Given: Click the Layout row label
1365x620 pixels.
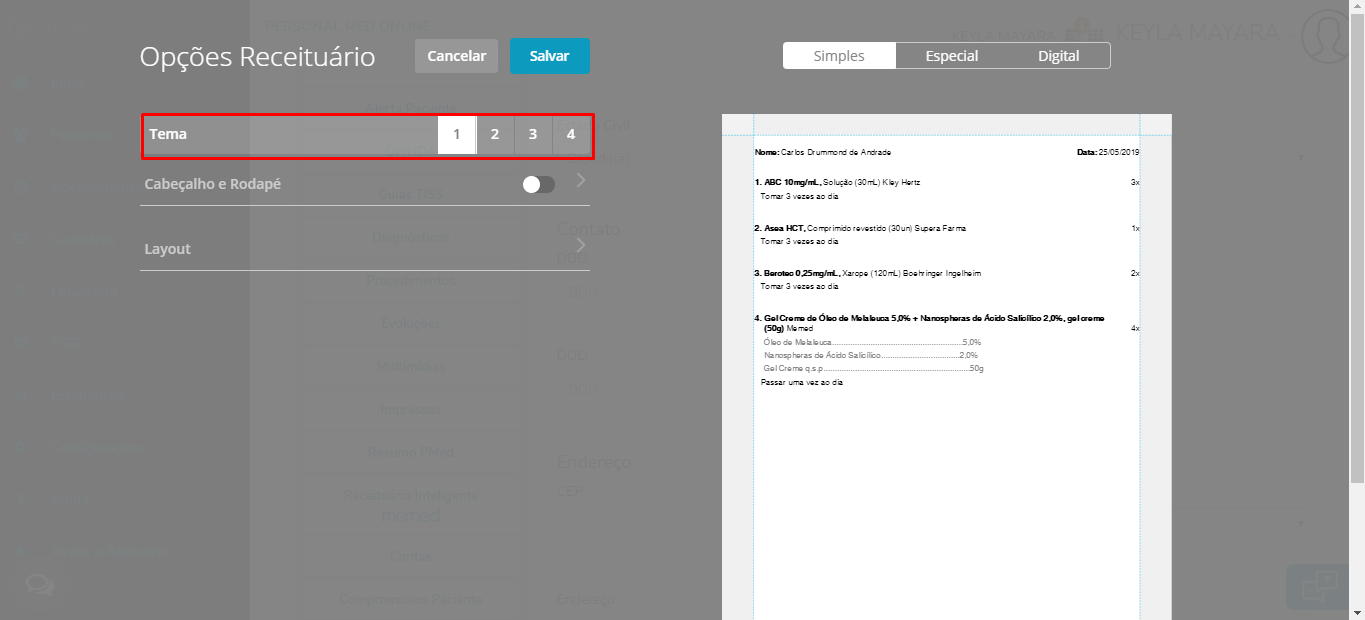Looking at the screenshot, I should [167, 249].
